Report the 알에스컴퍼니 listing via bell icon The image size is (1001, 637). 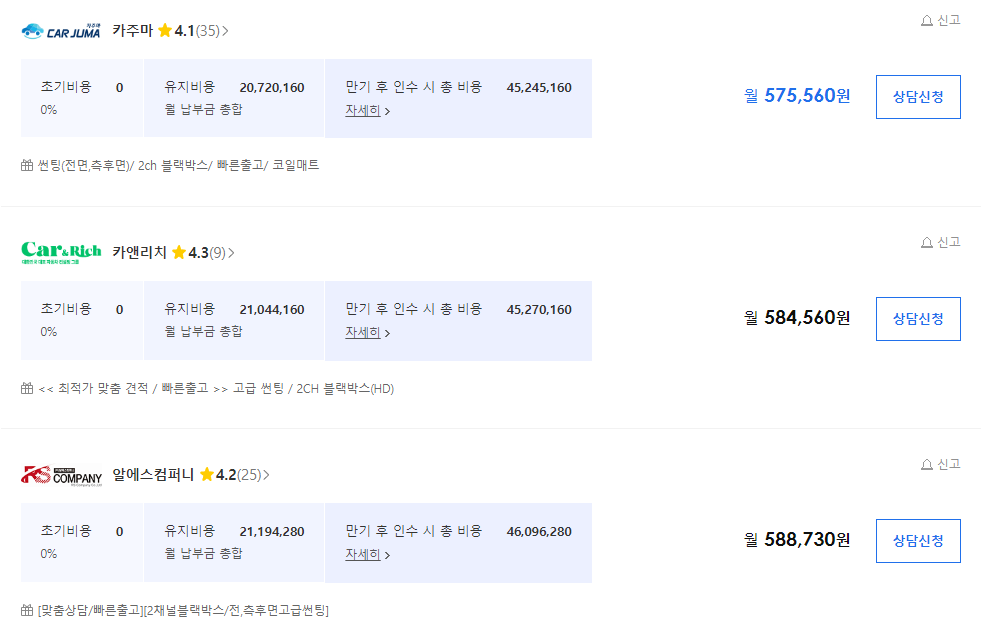click(940, 465)
